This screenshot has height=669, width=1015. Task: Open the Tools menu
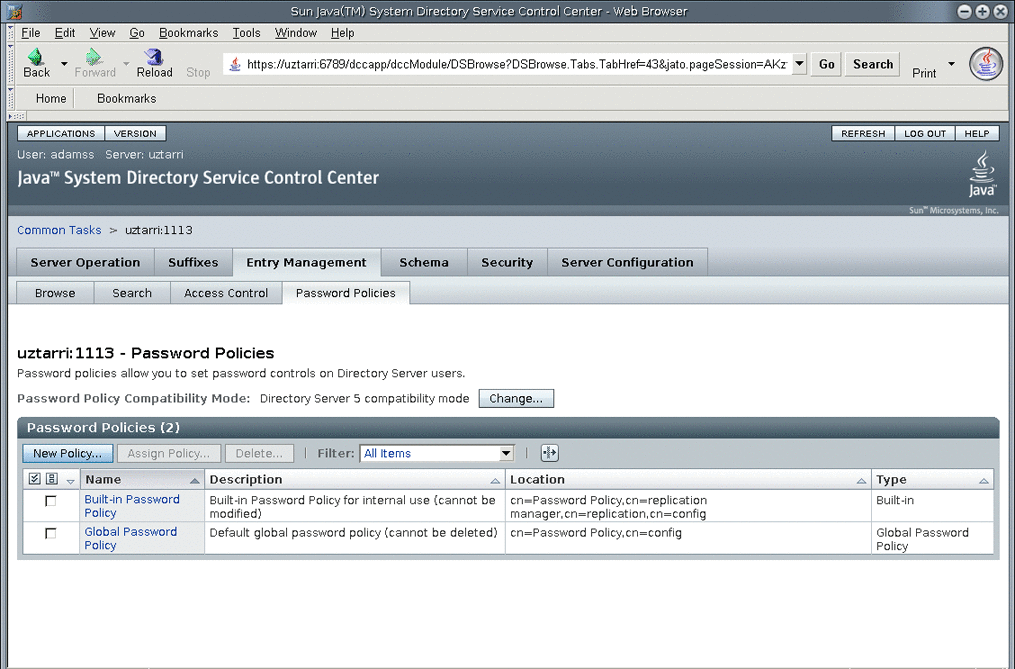(247, 32)
